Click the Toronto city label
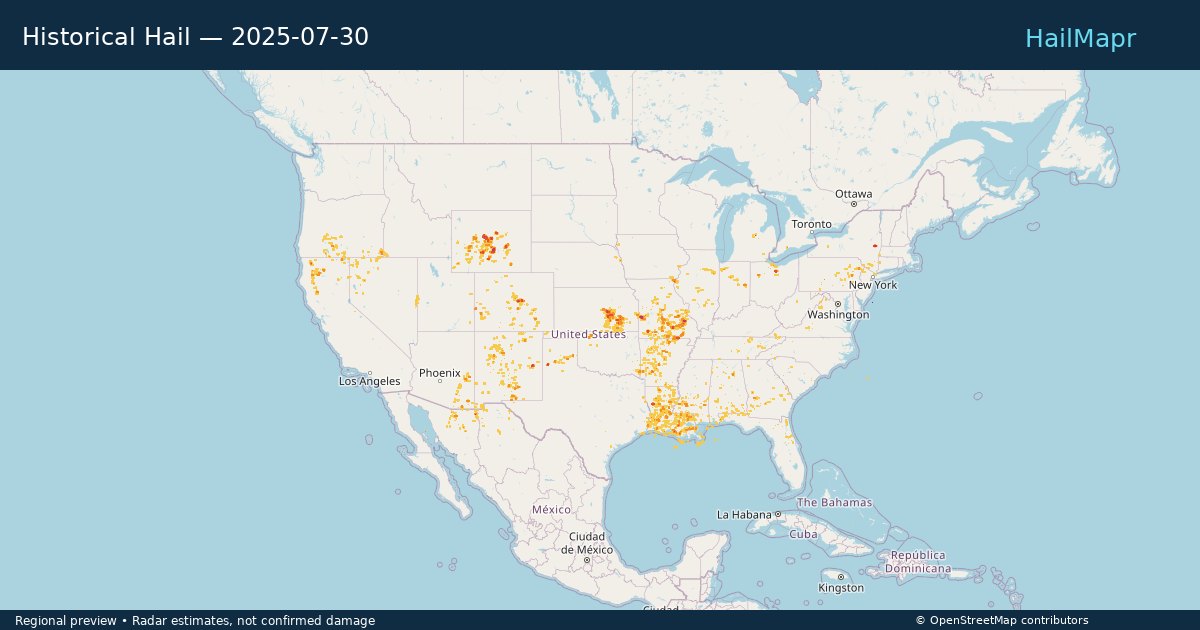1200x630 pixels. click(811, 224)
